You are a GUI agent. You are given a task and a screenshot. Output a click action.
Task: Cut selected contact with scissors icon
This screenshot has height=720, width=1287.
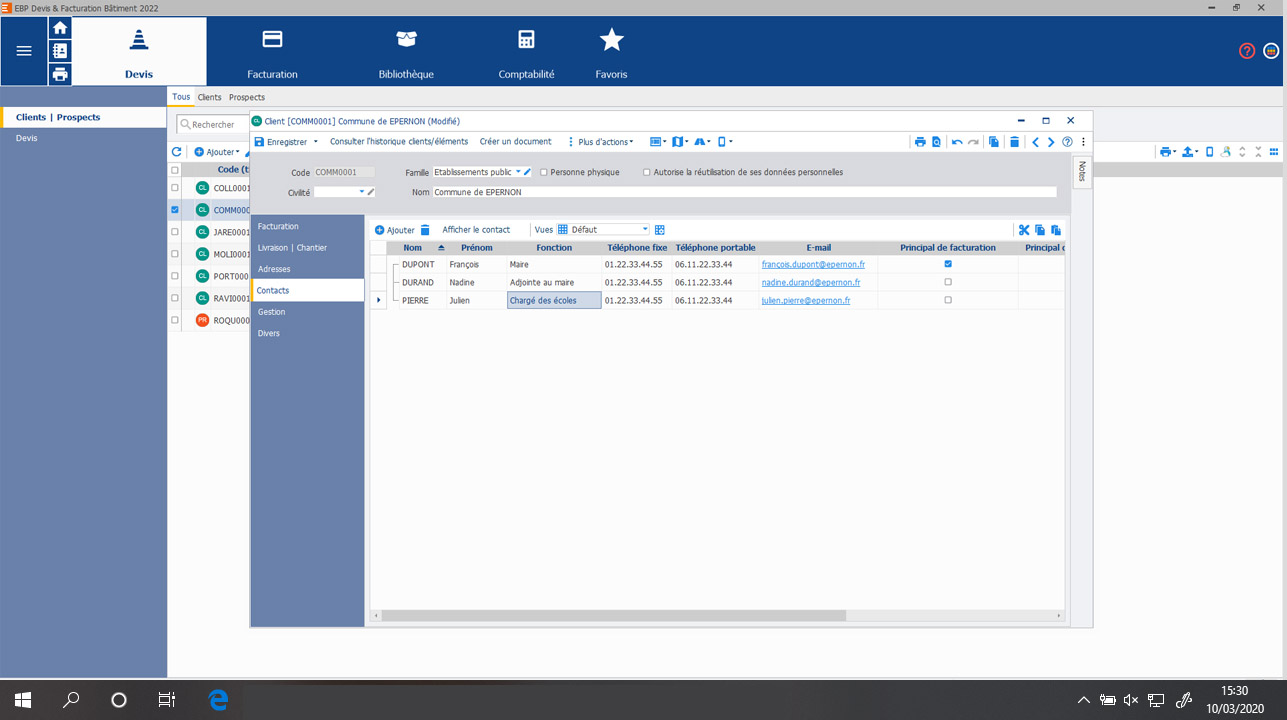tap(1024, 230)
